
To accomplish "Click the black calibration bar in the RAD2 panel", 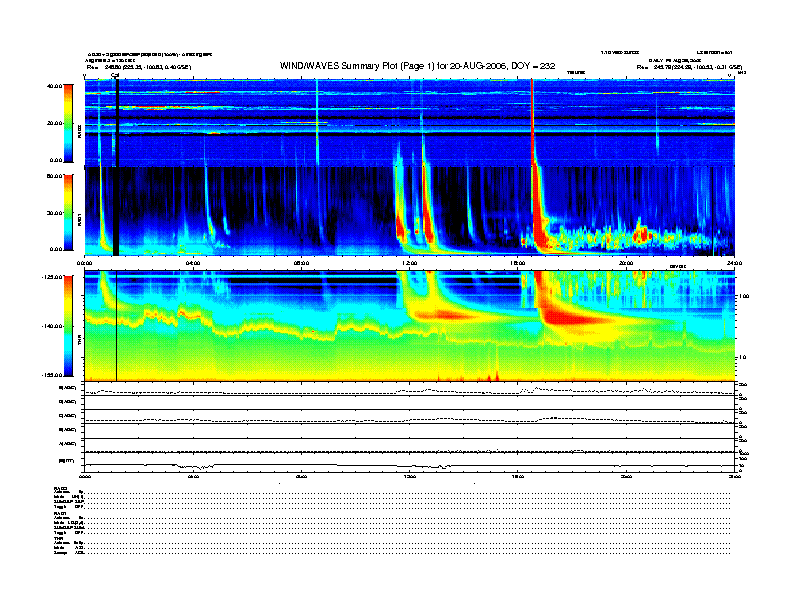I will click(117, 123).
